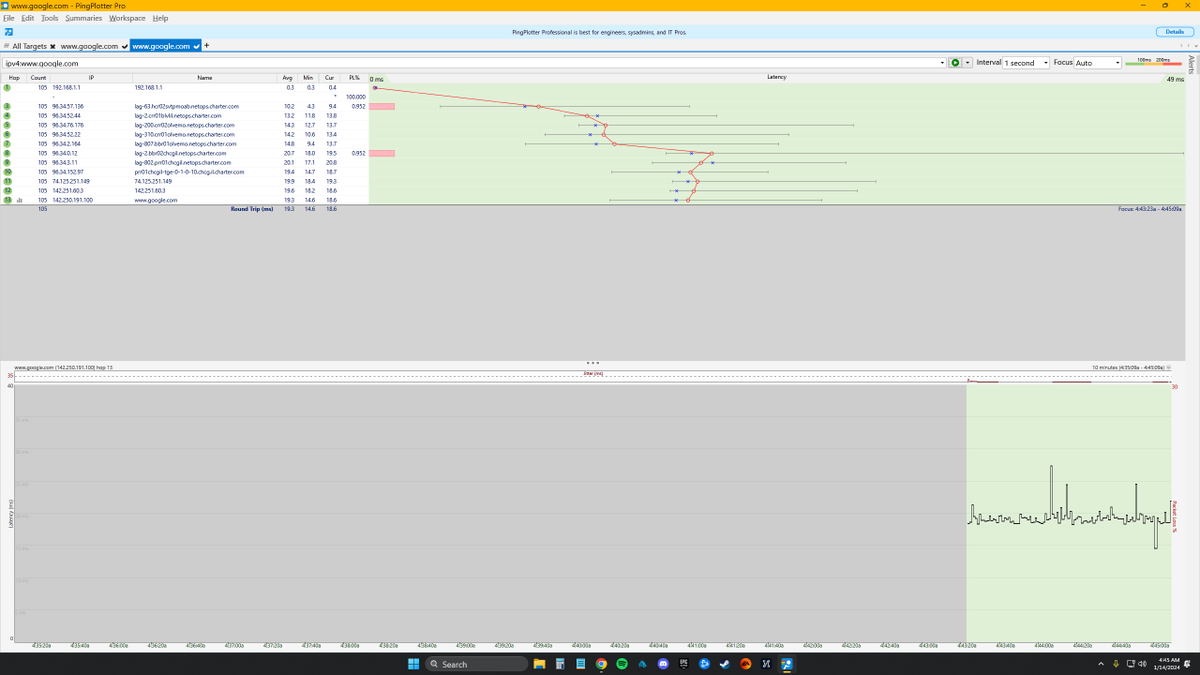Click the ipv4:www.google.com target field
This screenshot has height=675, width=1200.
click(473, 63)
